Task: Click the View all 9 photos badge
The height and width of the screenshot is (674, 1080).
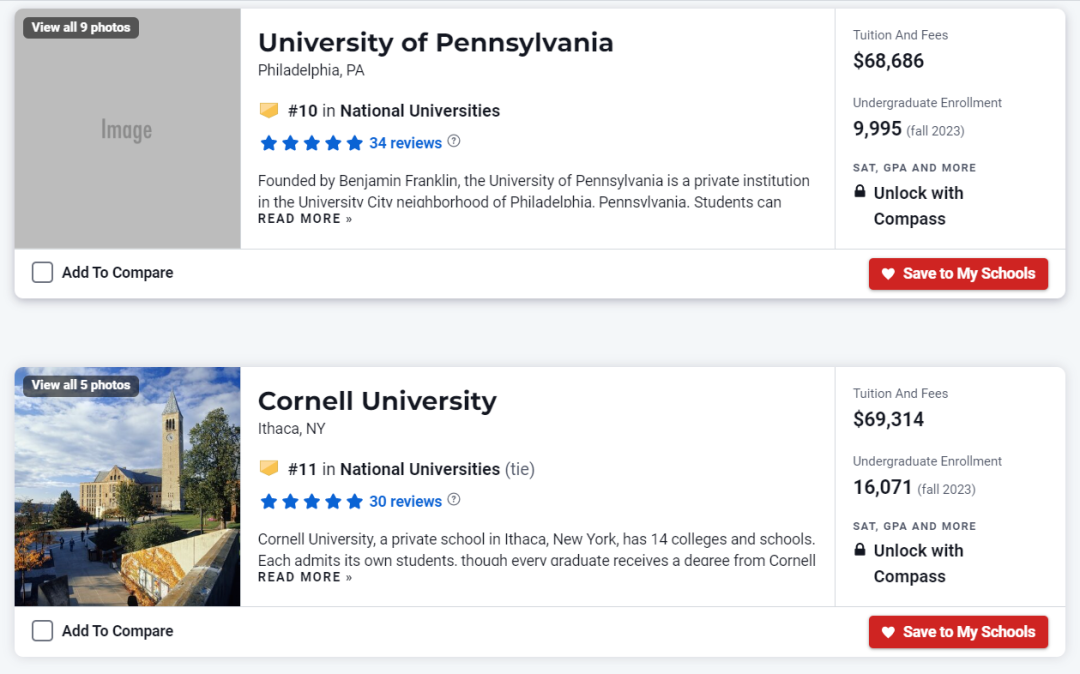Action: tap(81, 27)
